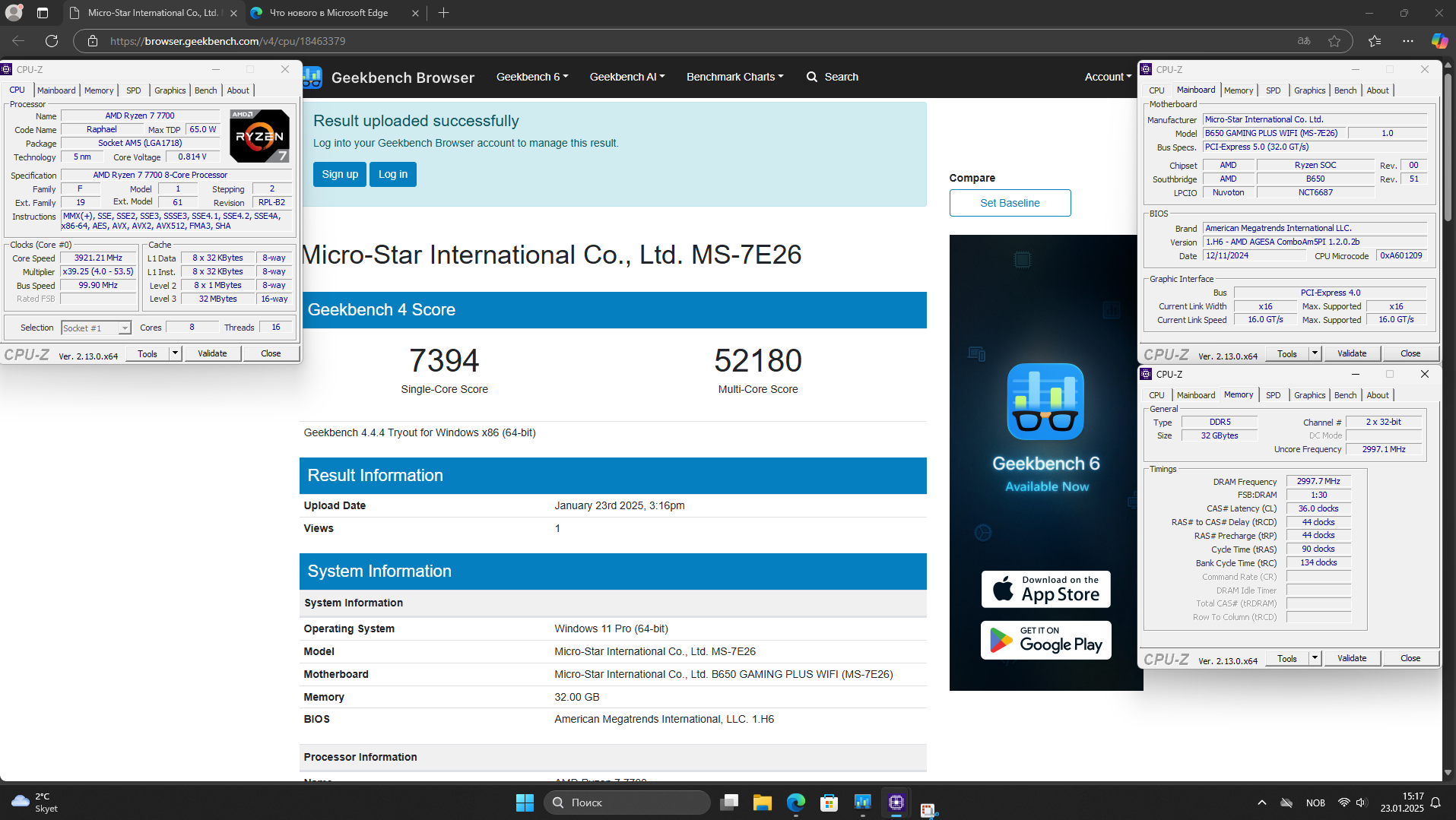
Task: Click the CPU-Z icon on the taskbar
Action: click(x=896, y=803)
